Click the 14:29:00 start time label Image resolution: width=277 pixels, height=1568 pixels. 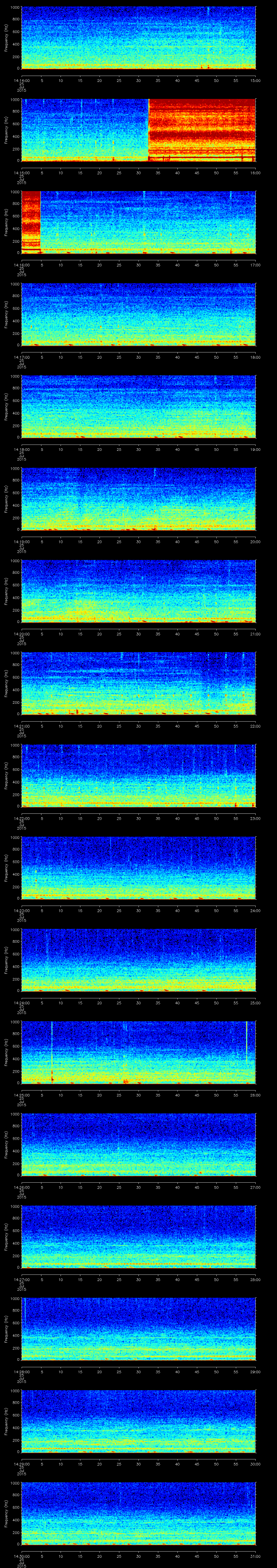point(21,1464)
